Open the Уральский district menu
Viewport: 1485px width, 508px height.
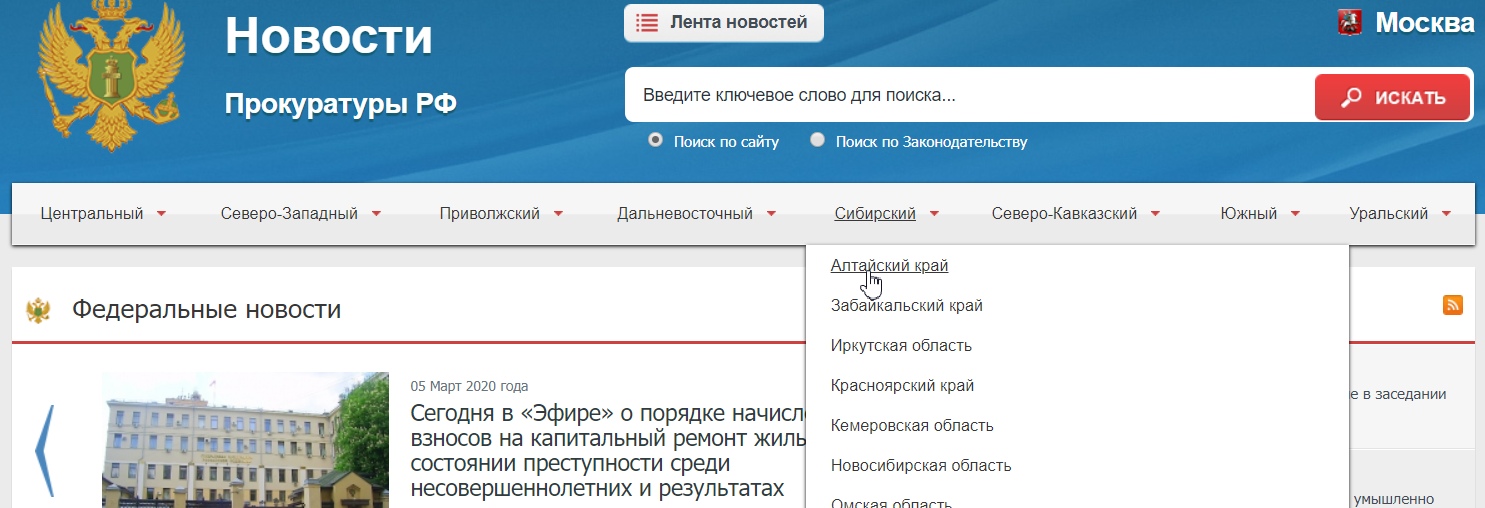click(x=1388, y=213)
